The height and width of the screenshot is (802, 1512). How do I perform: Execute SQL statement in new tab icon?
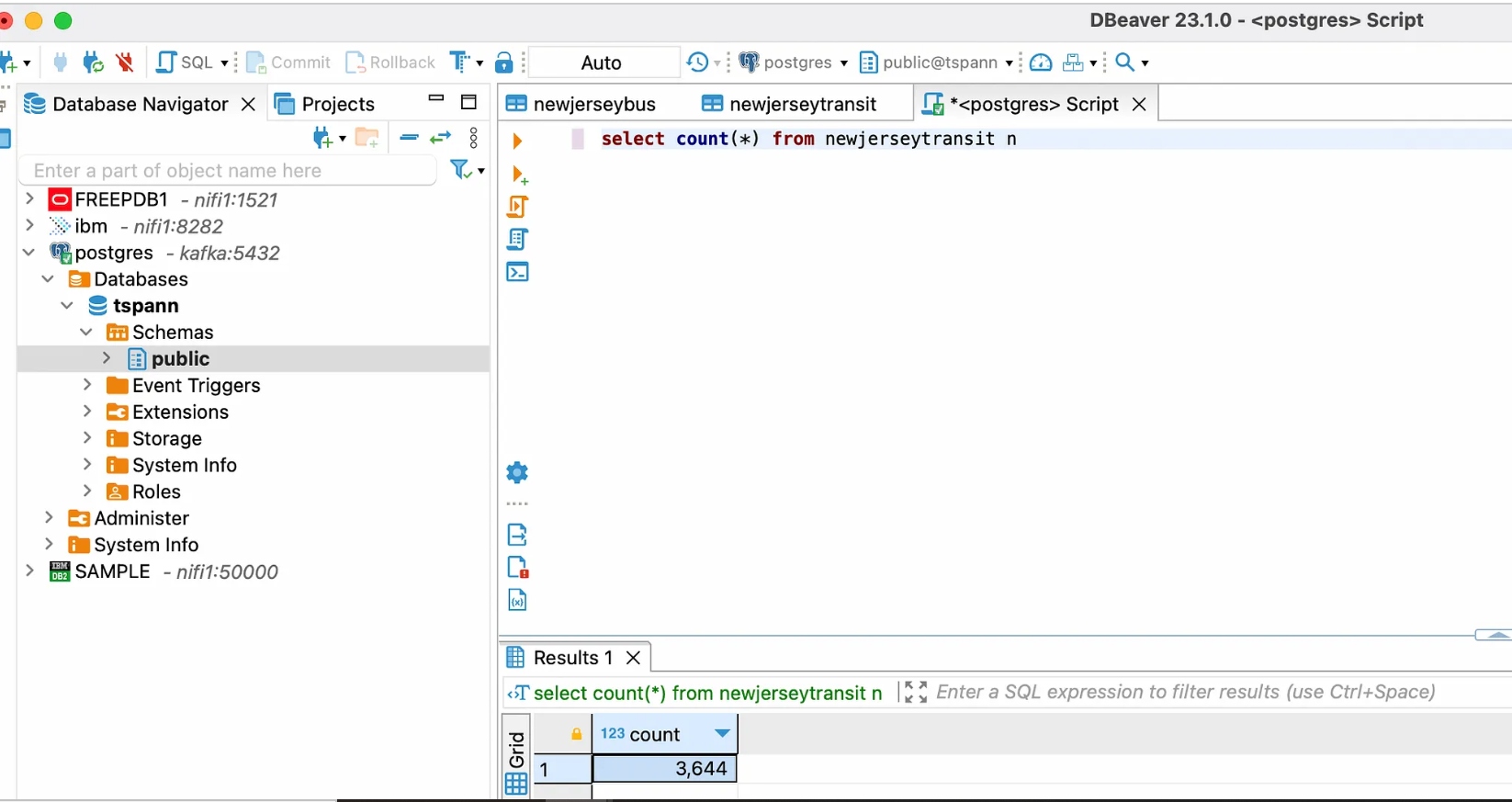[x=519, y=175]
